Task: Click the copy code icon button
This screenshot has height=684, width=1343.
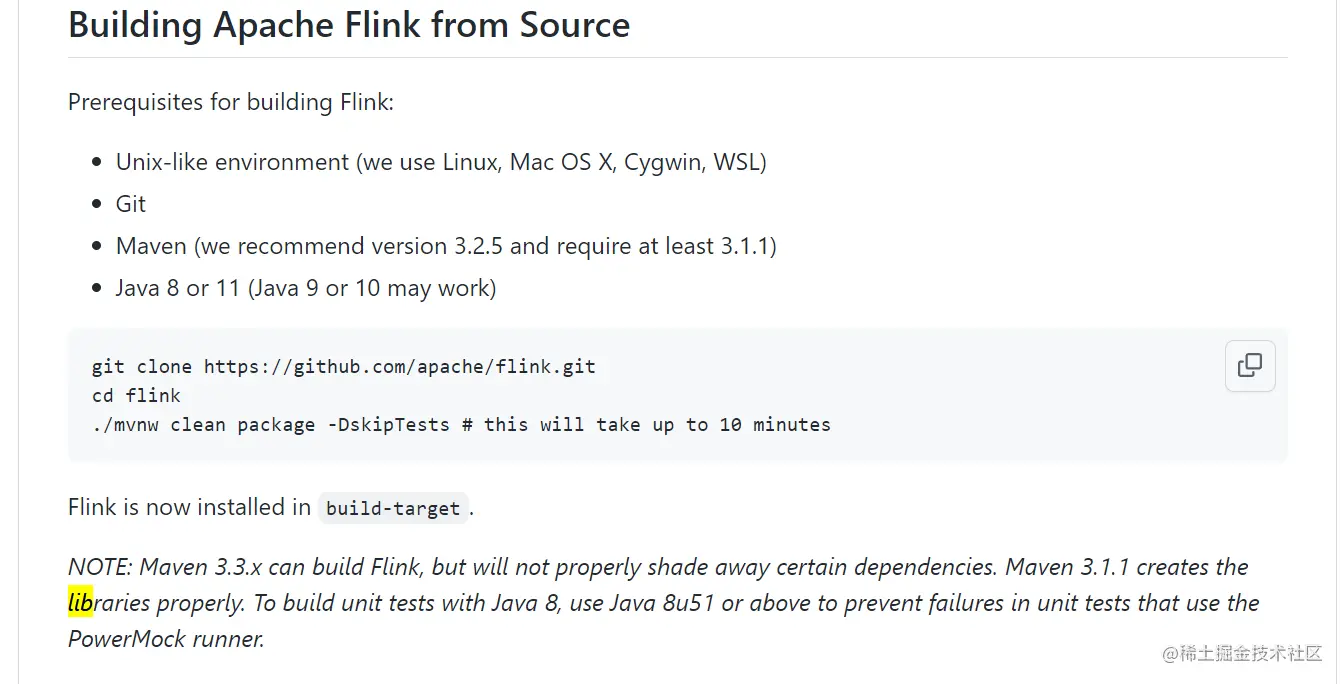Action: pos(1250,365)
